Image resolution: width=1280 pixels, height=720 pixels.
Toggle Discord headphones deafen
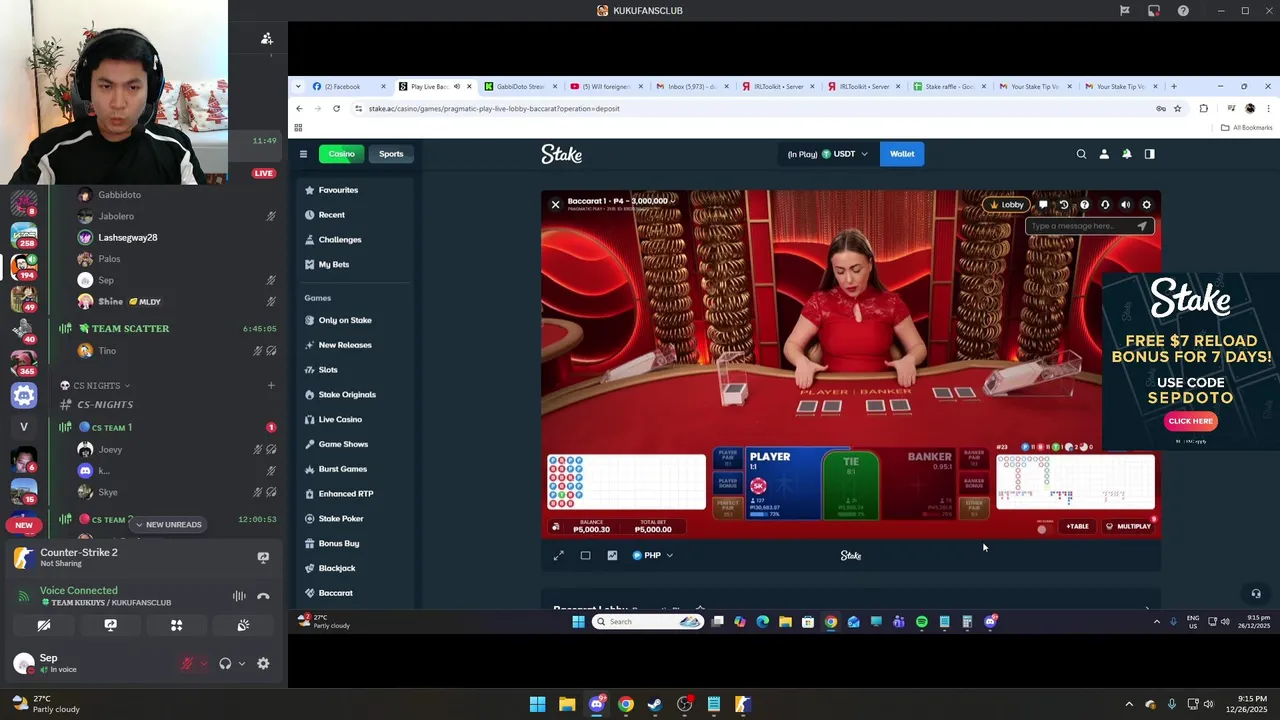tap(225, 663)
